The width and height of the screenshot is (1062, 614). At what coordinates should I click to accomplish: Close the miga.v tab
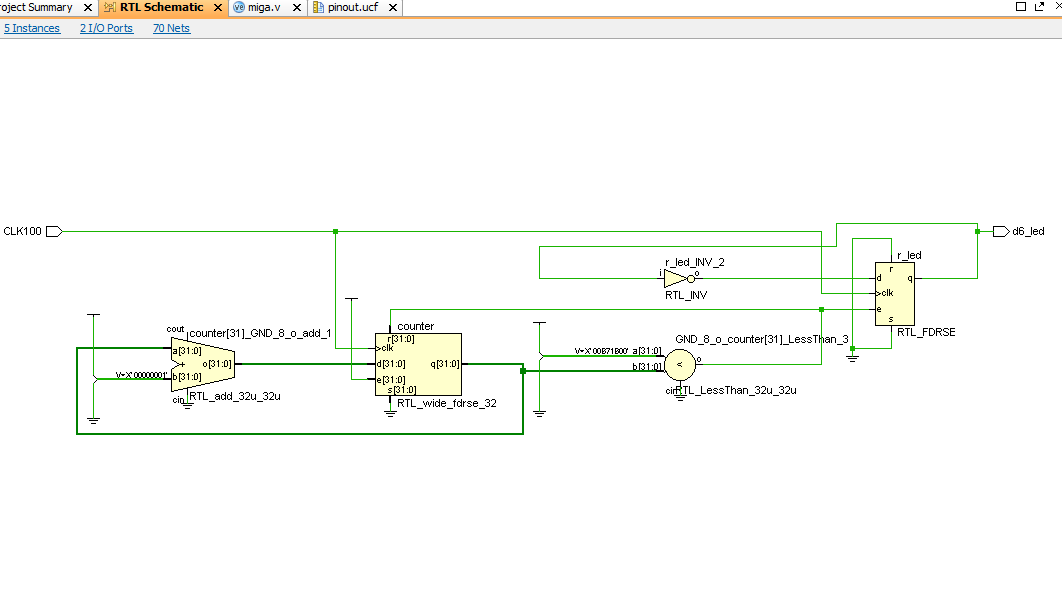pos(297,7)
